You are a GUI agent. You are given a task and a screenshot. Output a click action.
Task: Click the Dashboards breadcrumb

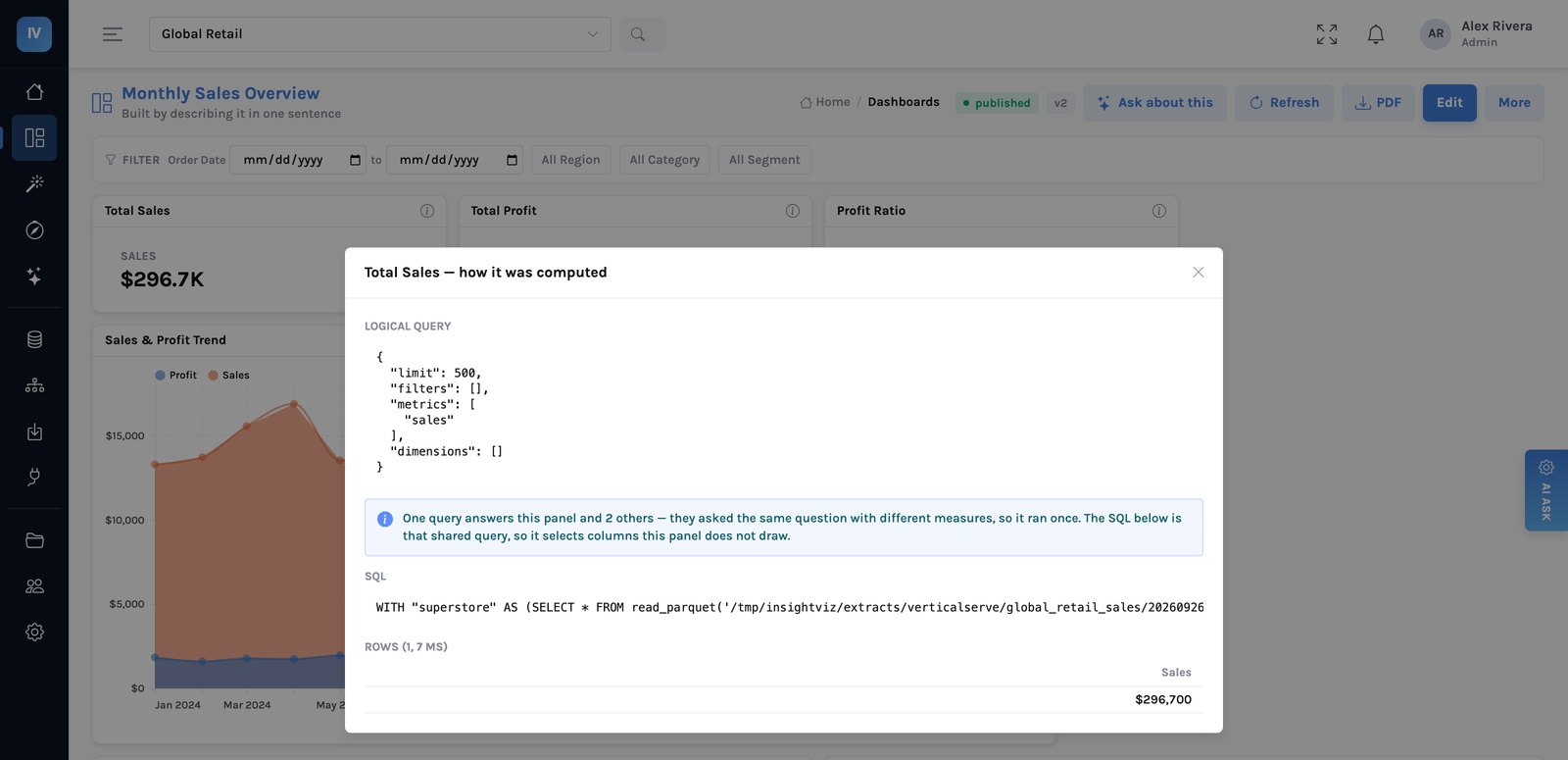pos(904,102)
